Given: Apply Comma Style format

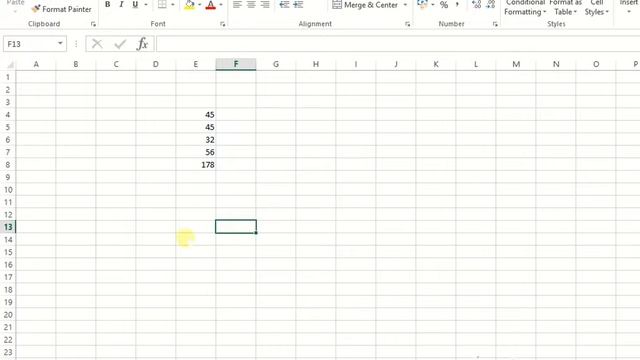Looking at the screenshot, I should (x=457, y=5).
